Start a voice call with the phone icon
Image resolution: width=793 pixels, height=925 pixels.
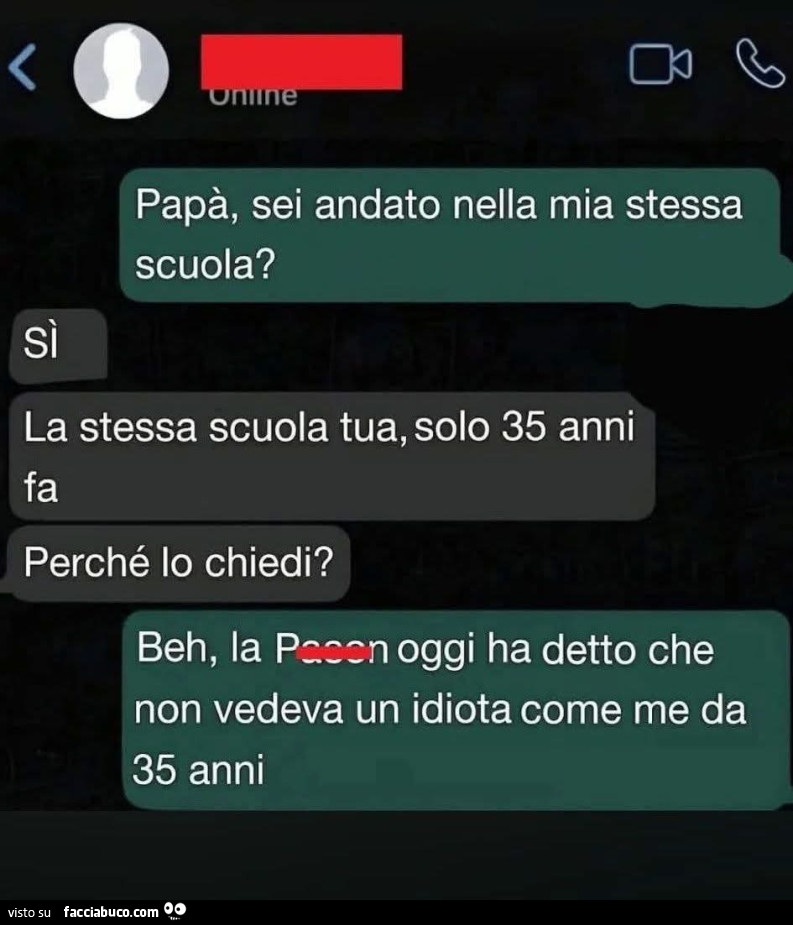click(760, 64)
